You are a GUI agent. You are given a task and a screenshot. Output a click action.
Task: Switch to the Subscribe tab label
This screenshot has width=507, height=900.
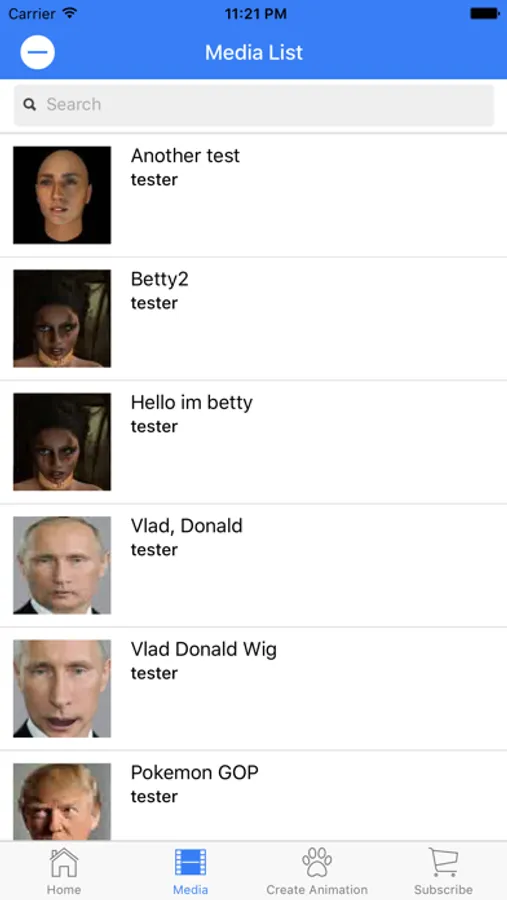tap(443, 890)
